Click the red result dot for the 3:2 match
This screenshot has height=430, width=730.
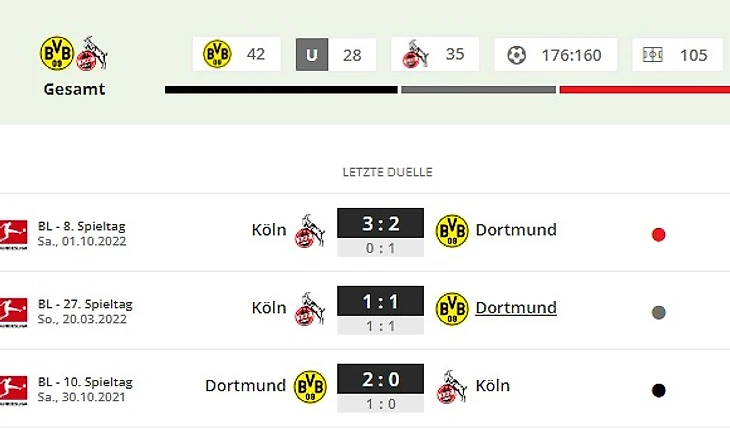tap(658, 235)
